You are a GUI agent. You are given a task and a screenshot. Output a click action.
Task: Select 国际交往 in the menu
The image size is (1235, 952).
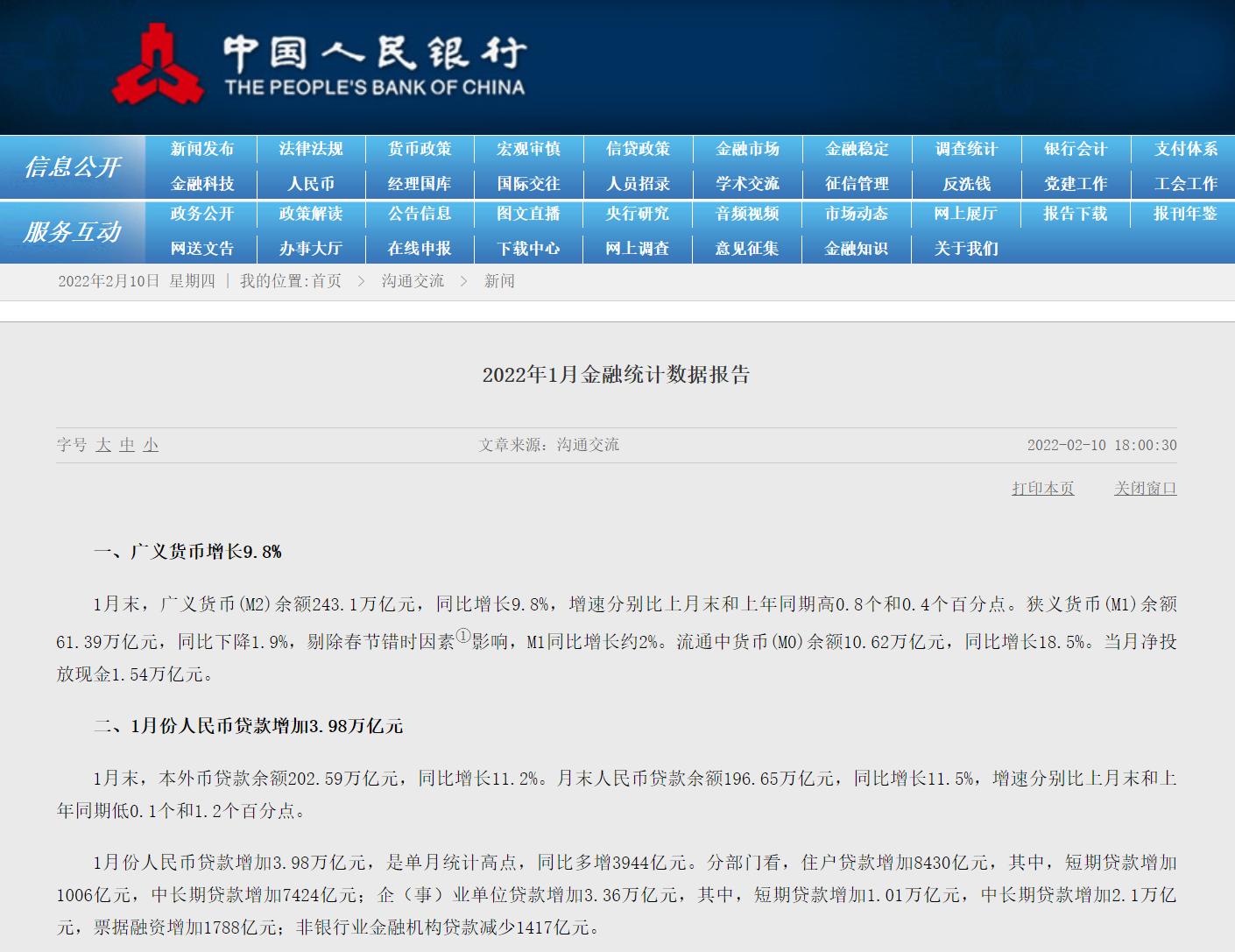click(x=529, y=184)
